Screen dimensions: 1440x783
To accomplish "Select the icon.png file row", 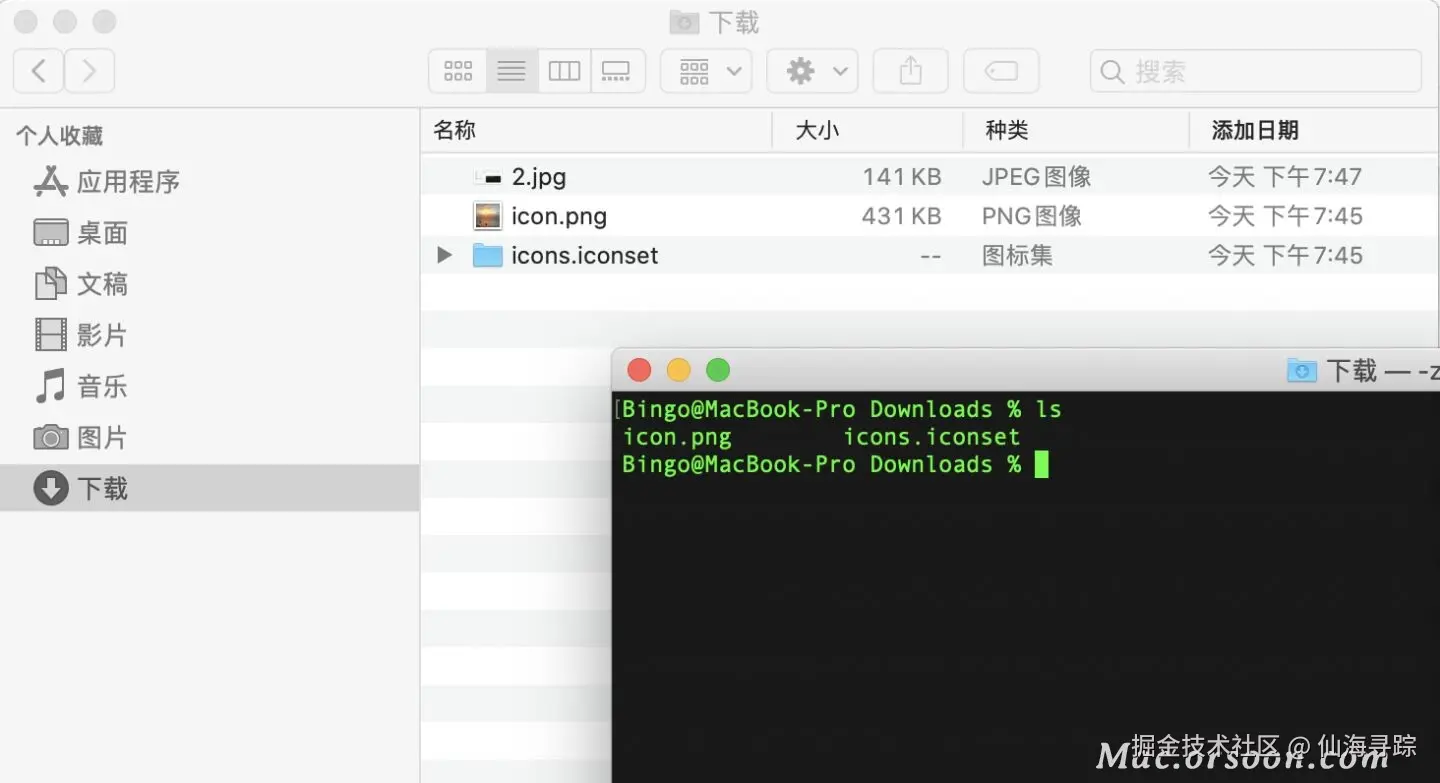I will [x=930, y=216].
